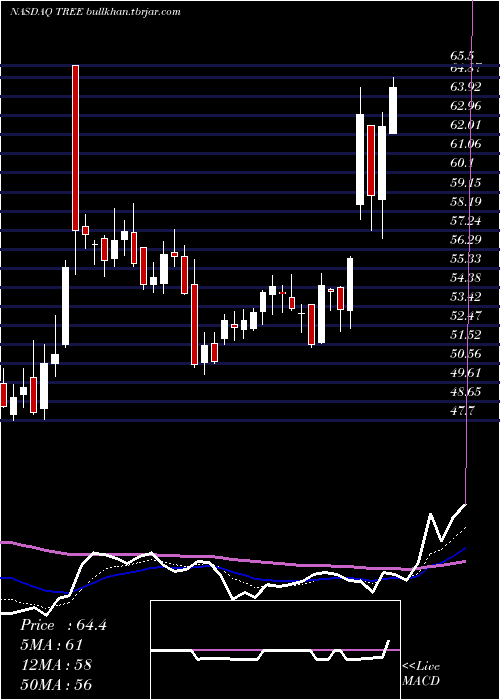Screen dimensions: 500x700
Task: Click the 54.38 price axis label
Action: 466,278
